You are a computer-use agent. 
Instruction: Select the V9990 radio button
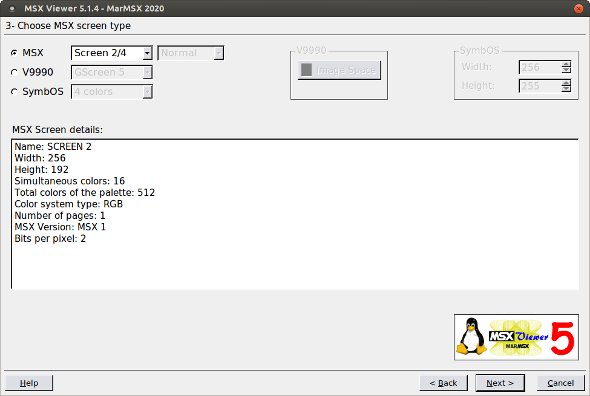pyautogui.click(x=14, y=72)
